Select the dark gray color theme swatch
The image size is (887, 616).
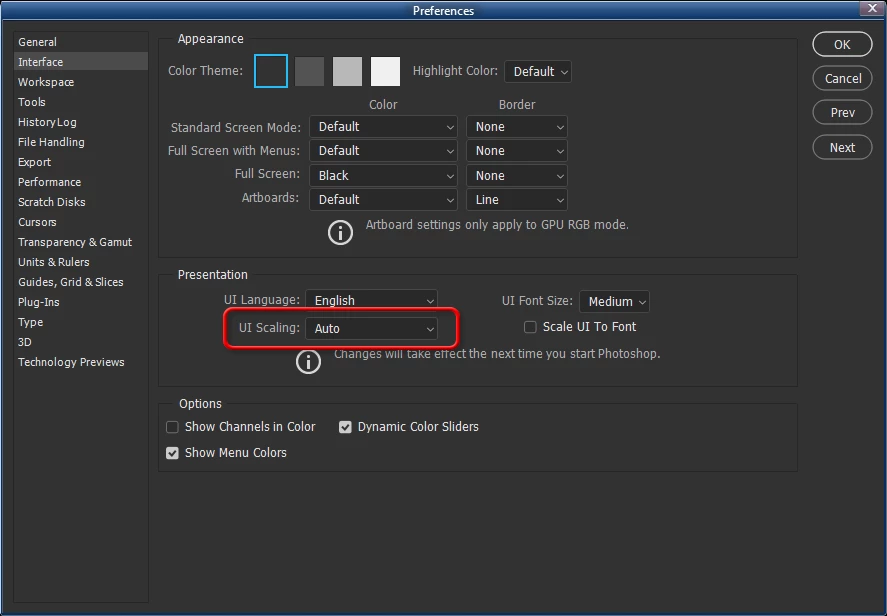[309, 71]
